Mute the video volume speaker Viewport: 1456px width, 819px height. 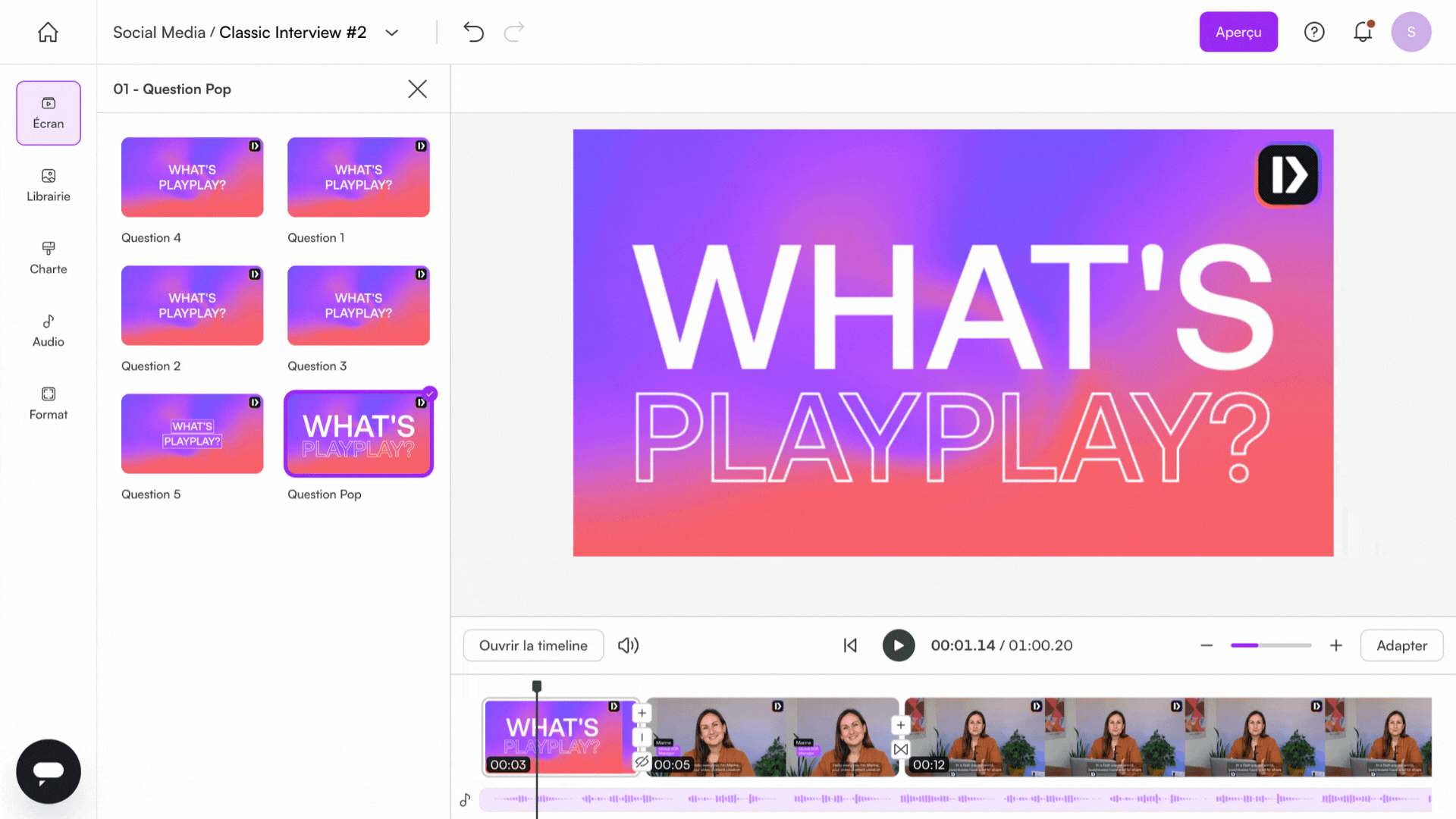pyautogui.click(x=628, y=645)
